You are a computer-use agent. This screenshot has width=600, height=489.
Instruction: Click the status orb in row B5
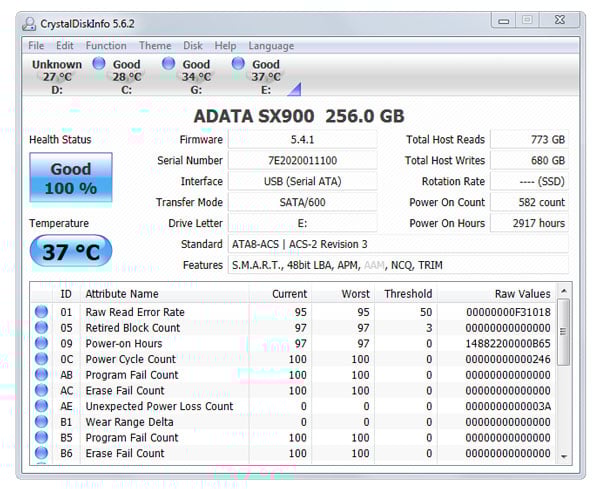point(41,437)
